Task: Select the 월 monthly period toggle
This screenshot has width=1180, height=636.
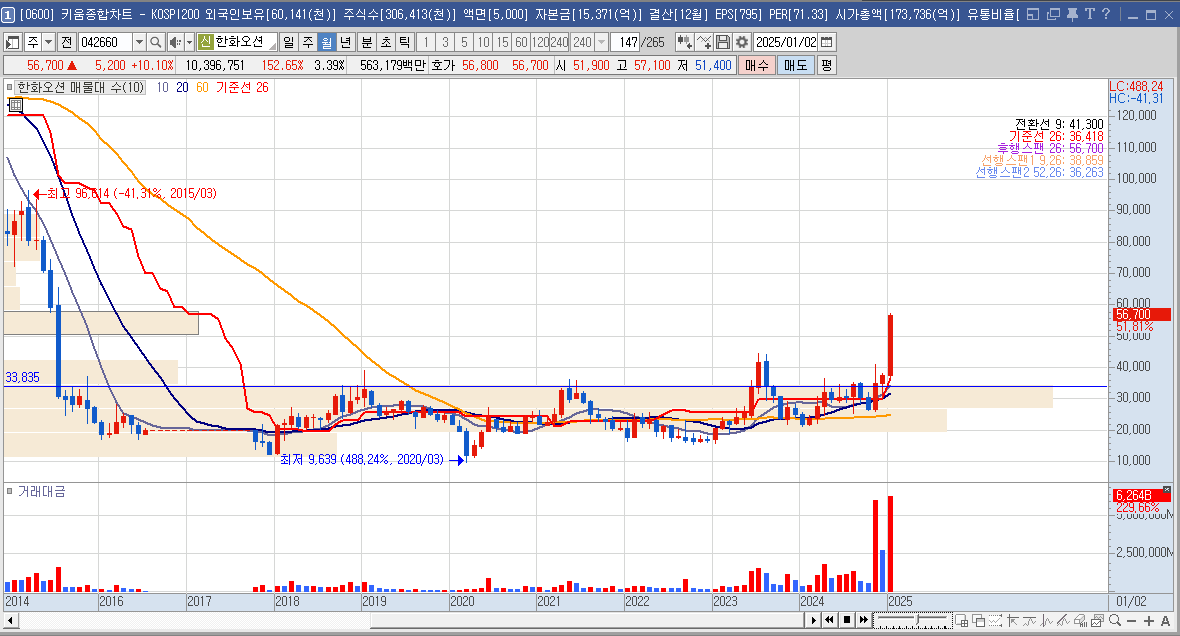Action: point(327,42)
